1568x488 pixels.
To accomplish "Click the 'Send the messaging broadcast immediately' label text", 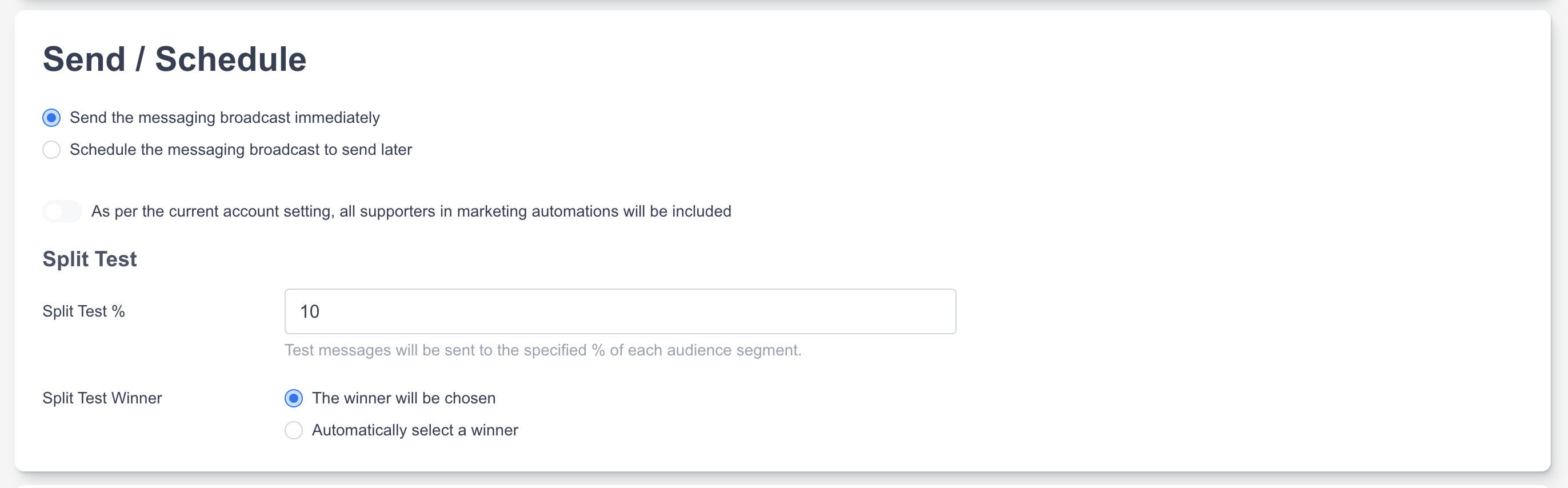I will (x=224, y=118).
